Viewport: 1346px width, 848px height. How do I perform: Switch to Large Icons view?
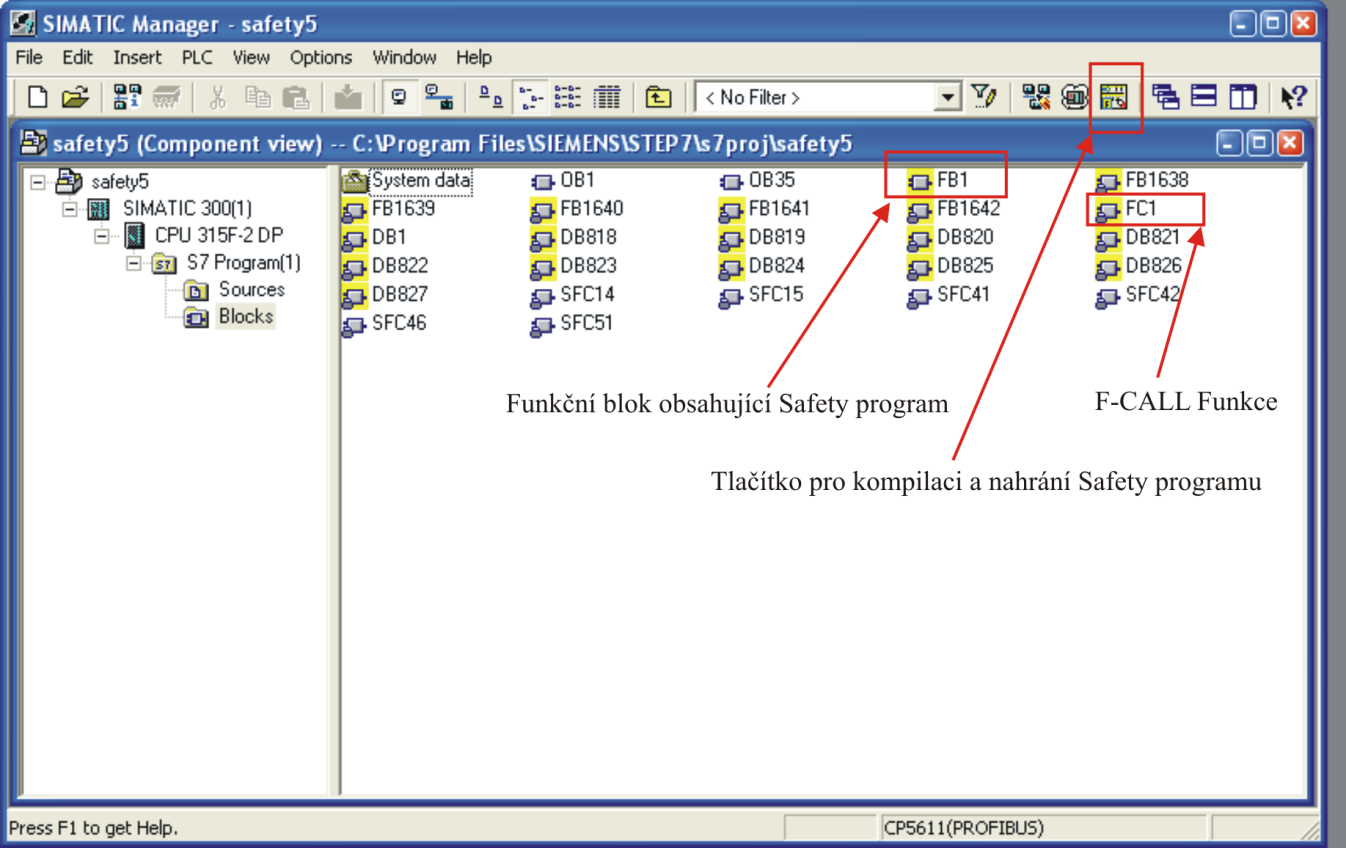(x=490, y=97)
